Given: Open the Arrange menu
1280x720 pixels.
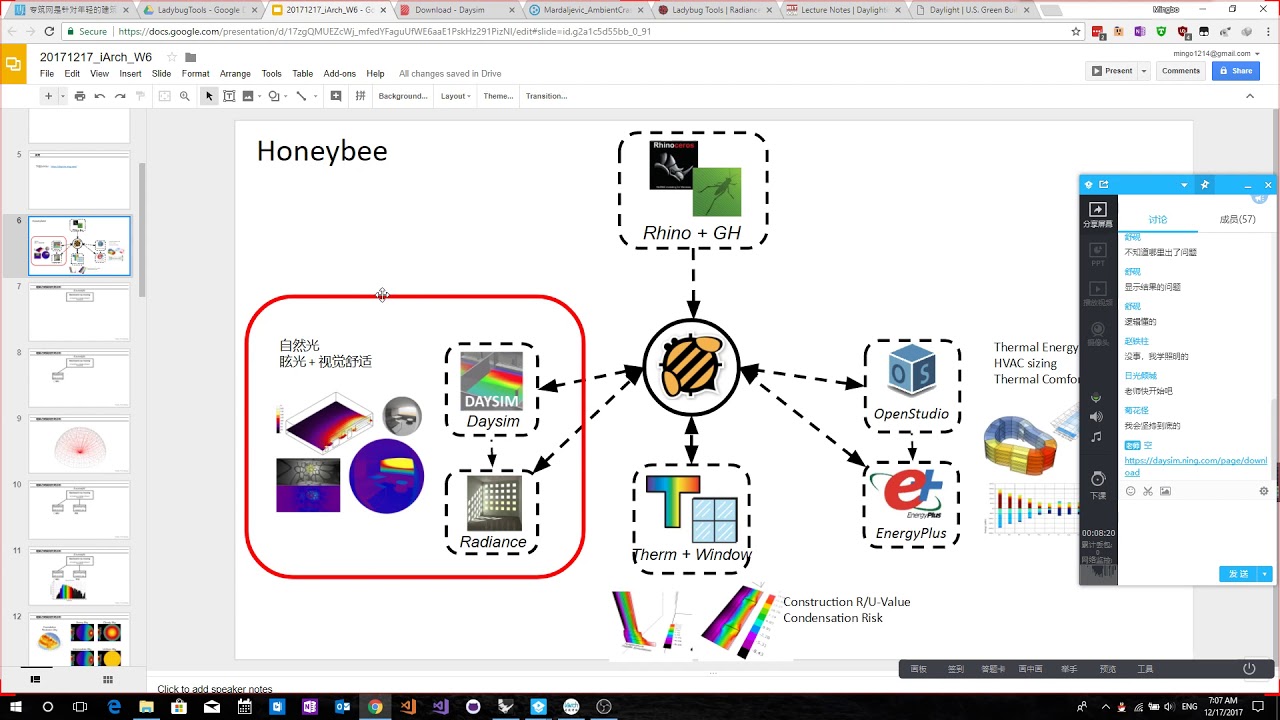Looking at the screenshot, I should point(235,74).
